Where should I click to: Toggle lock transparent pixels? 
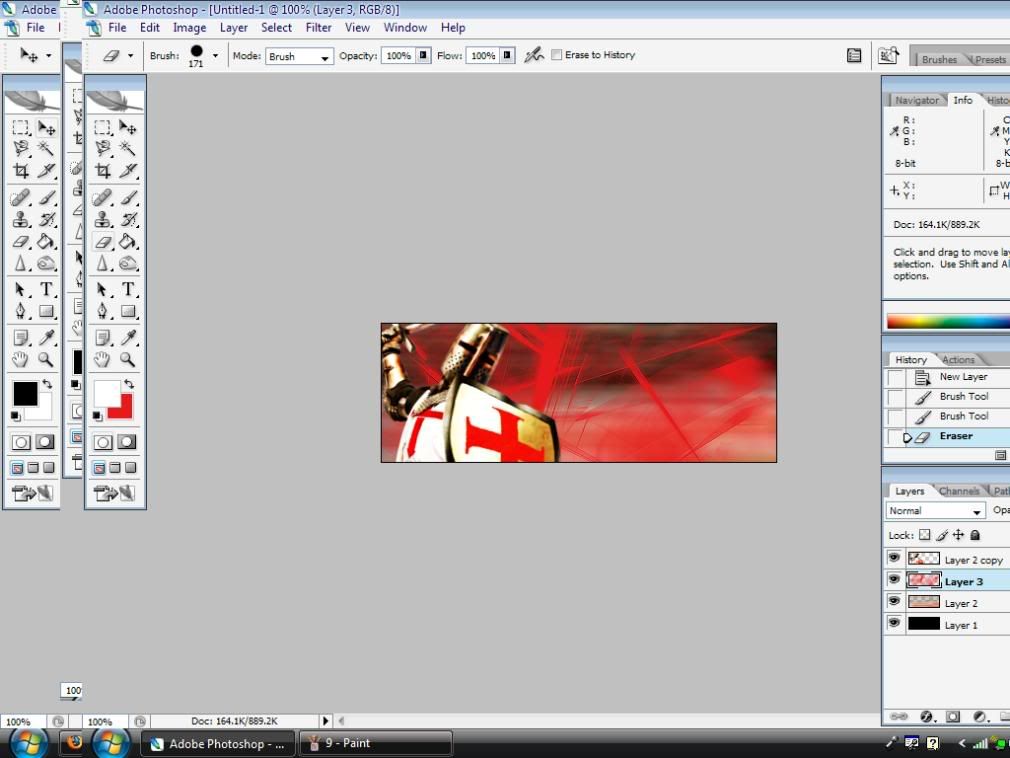(924, 535)
